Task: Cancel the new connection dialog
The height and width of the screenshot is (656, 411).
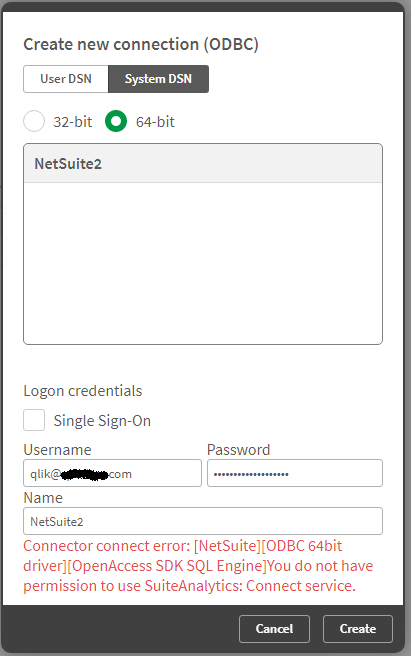Action: coord(274,628)
